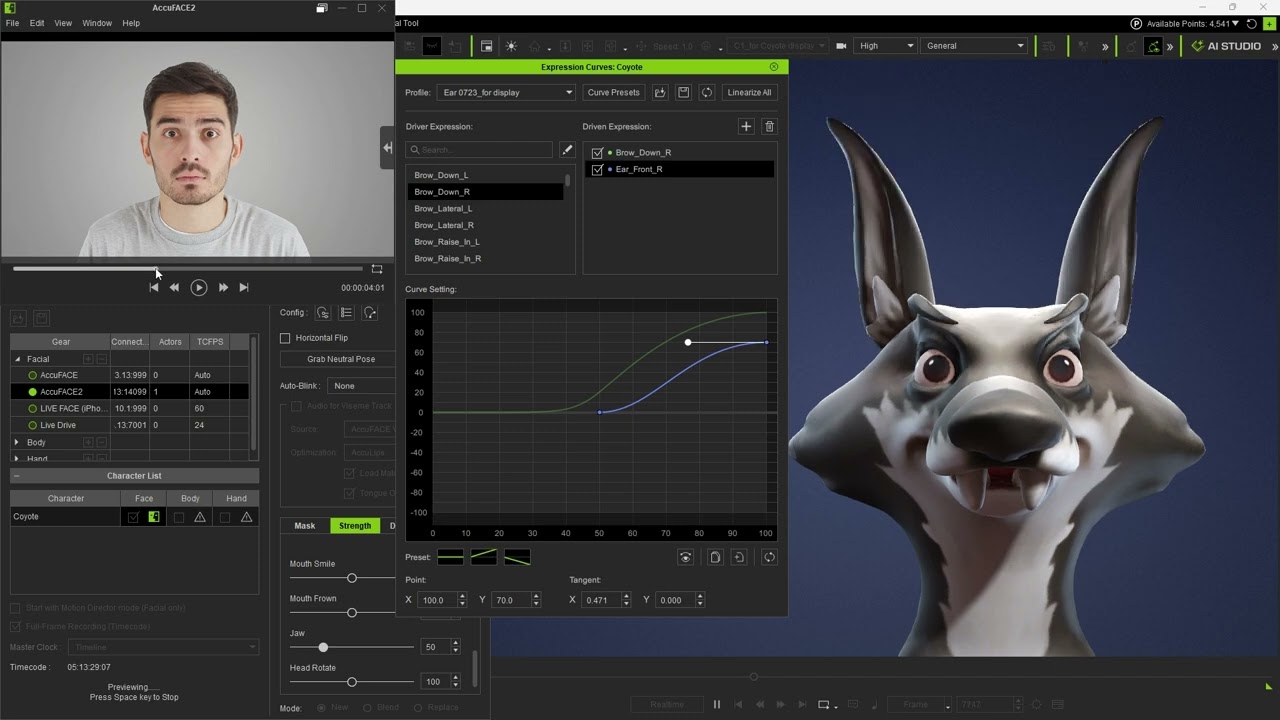
Task: Close the Expression Curves: Coyote panel
Action: click(x=773, y=67)
